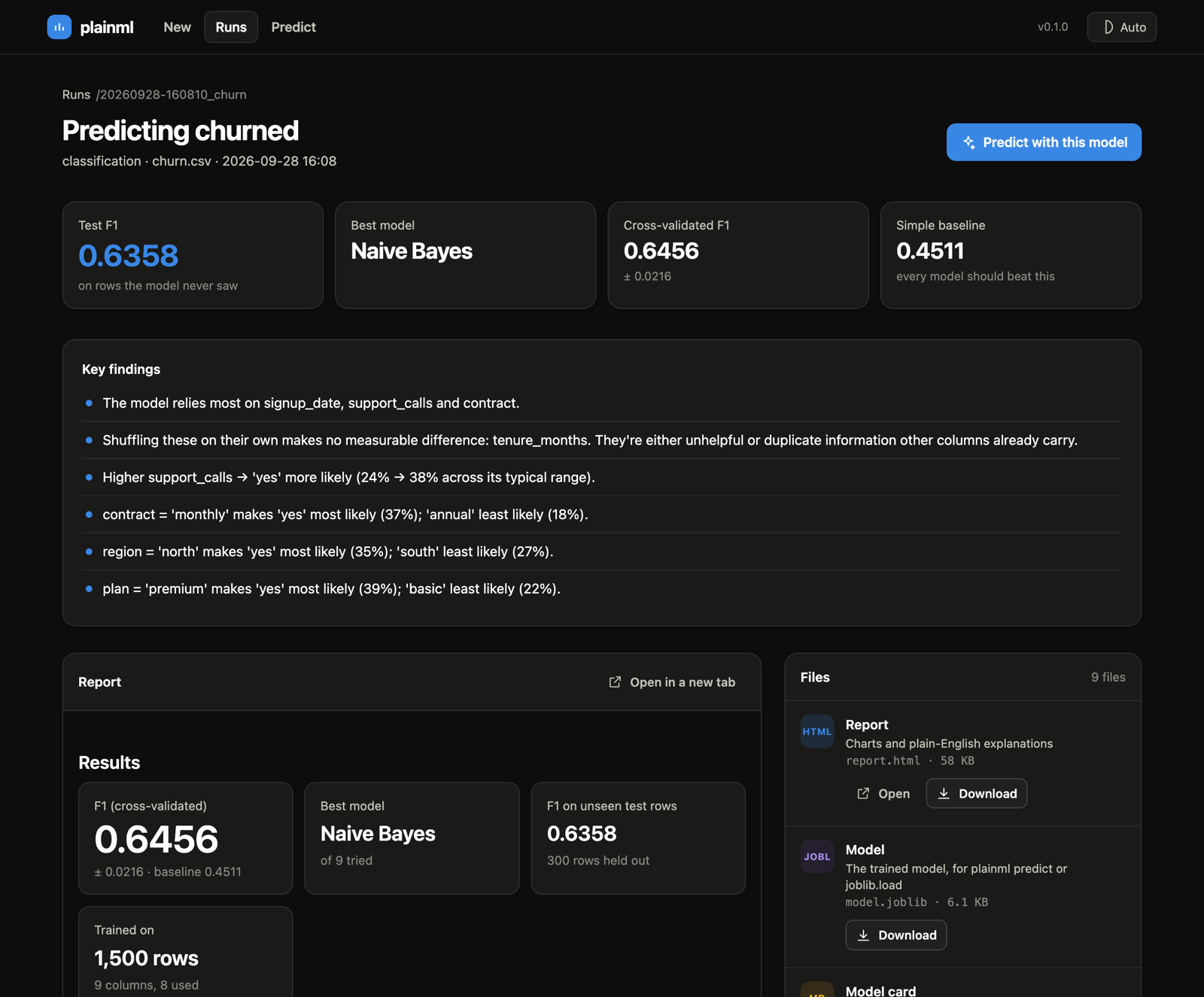Click the Model card file title
Viewport: 1204px width, 997px height.
point(880,990)
